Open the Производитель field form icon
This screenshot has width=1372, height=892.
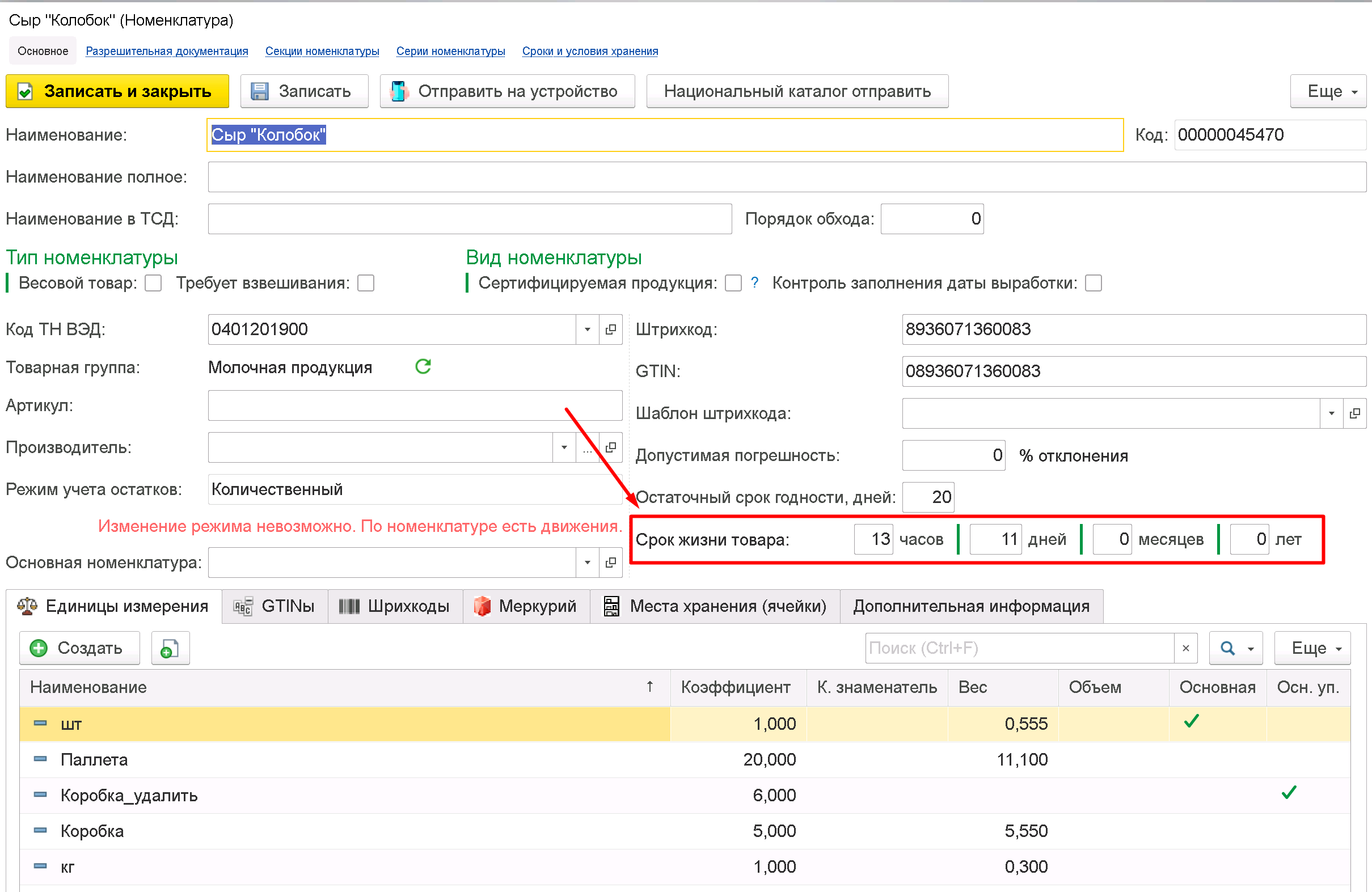(x=610, y=447)
